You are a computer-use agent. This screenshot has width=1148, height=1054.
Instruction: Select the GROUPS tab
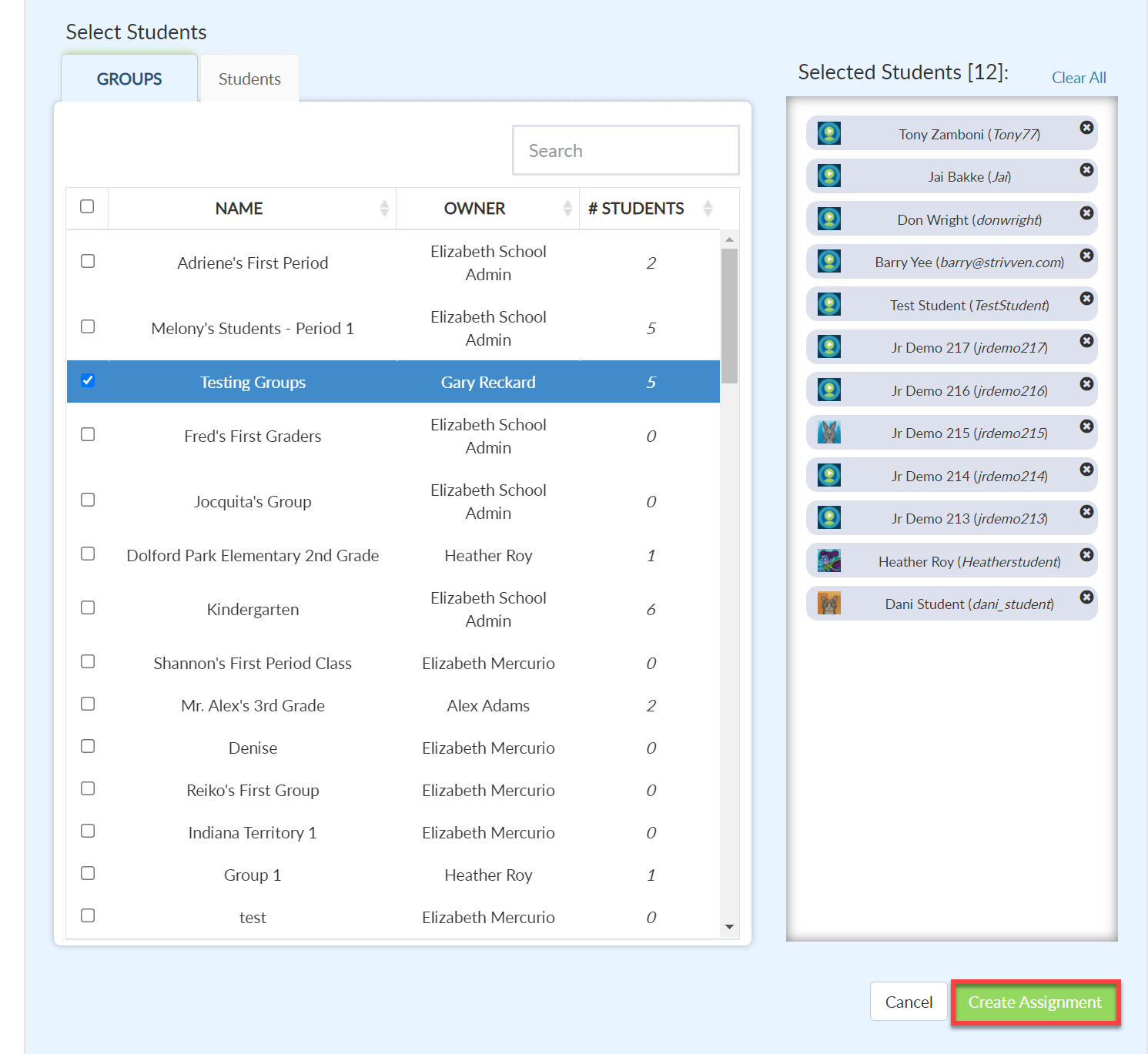[129, 79]
